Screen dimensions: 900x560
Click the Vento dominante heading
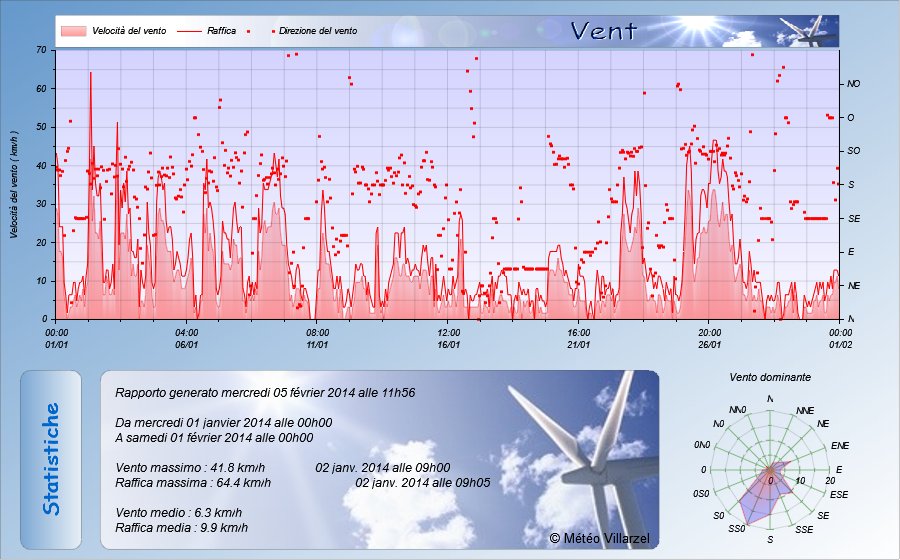pyautogui.click(x=770, y=378)
